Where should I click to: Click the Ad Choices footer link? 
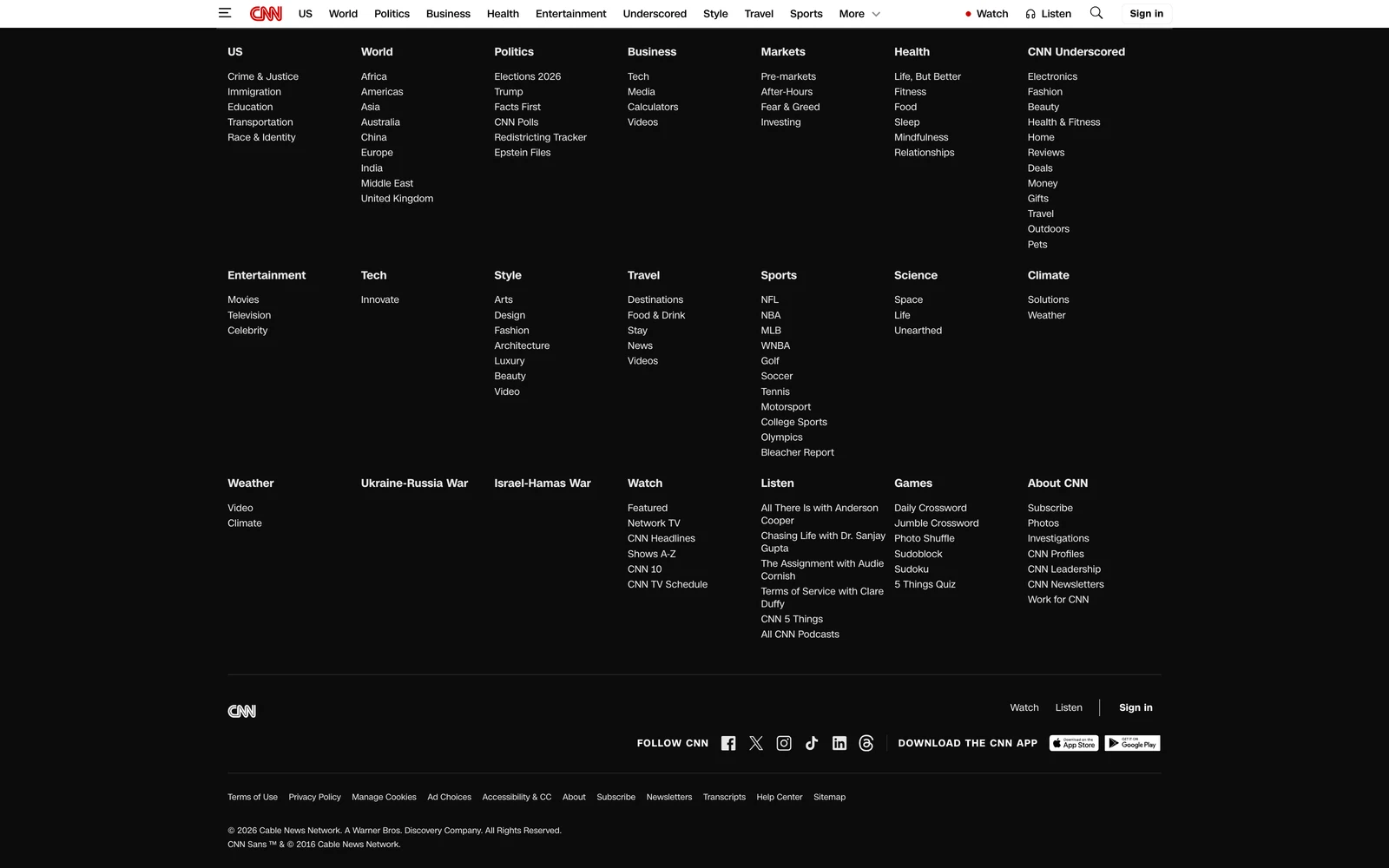tap(449, 797)
